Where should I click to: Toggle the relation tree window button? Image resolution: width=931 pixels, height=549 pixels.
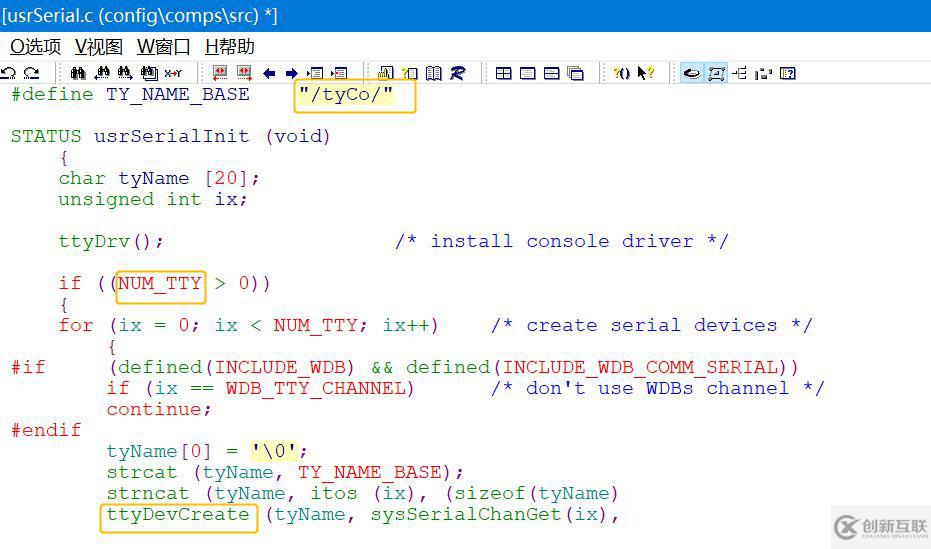tap(740, 73)
